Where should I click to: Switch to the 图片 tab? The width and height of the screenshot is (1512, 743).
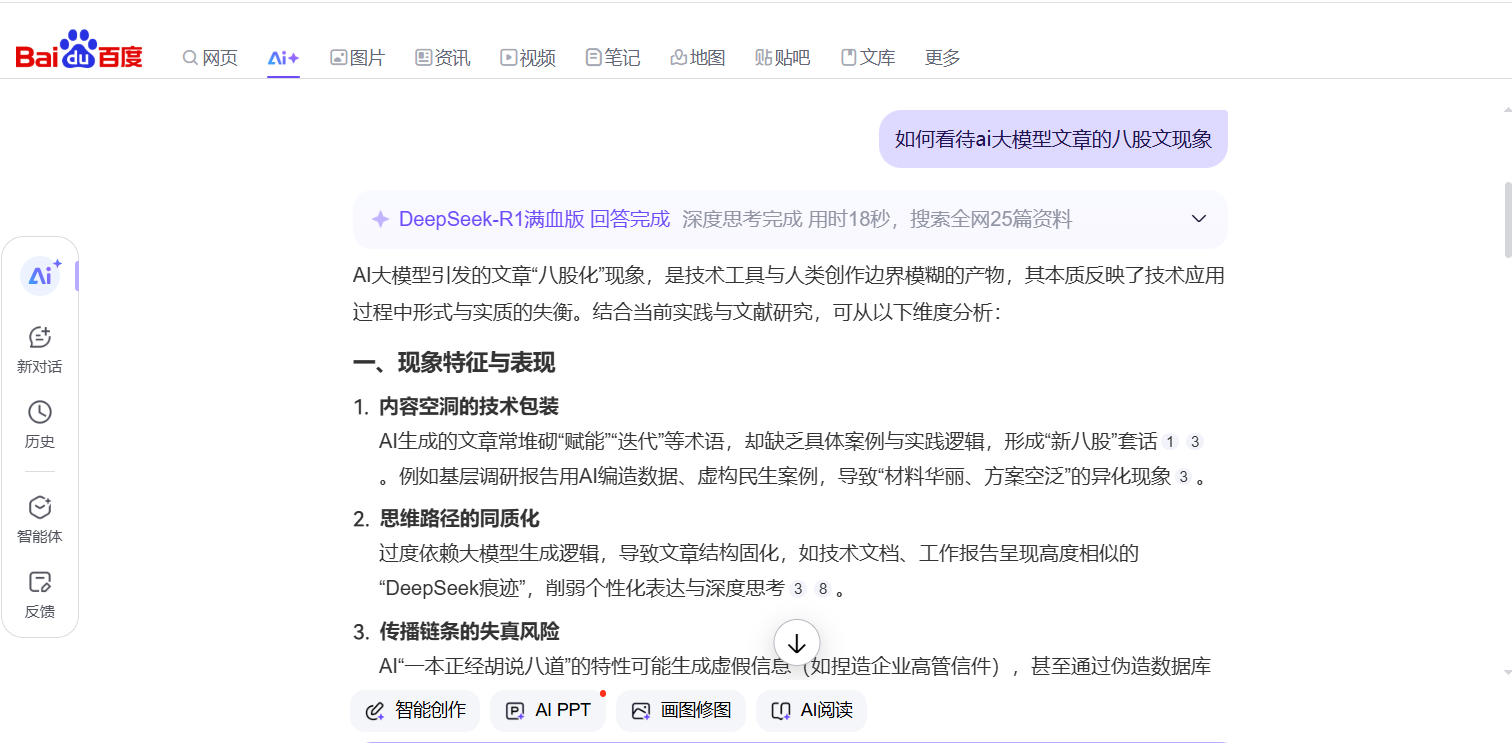[357, 58]
